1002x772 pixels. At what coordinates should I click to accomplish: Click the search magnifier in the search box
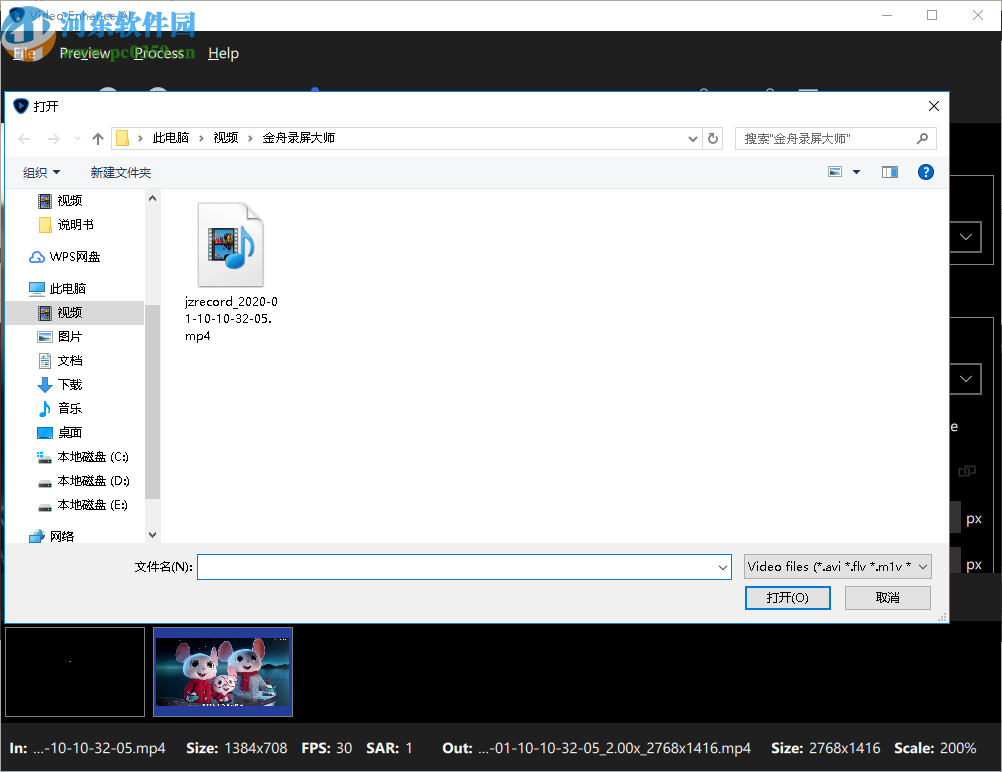click(922, 138)
